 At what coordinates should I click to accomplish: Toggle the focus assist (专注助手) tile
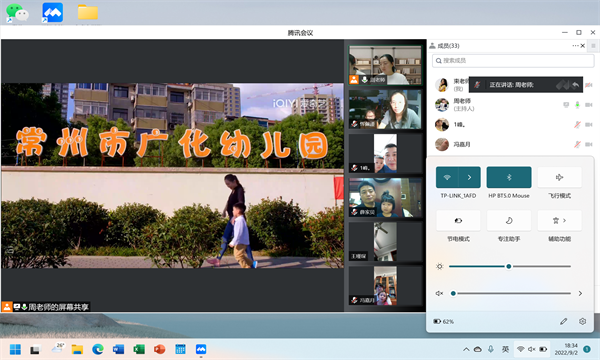[x=509, y=220]
